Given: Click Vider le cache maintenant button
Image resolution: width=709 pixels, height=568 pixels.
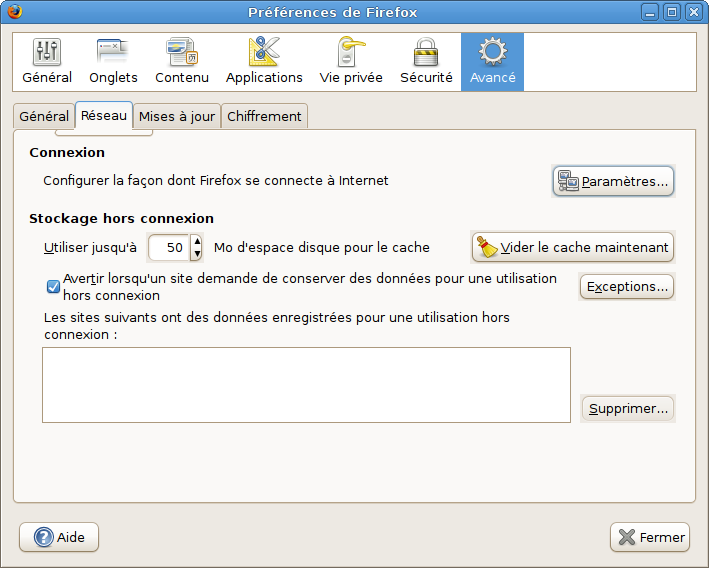Looking at the screenshot, I should (x=573, y=247).
